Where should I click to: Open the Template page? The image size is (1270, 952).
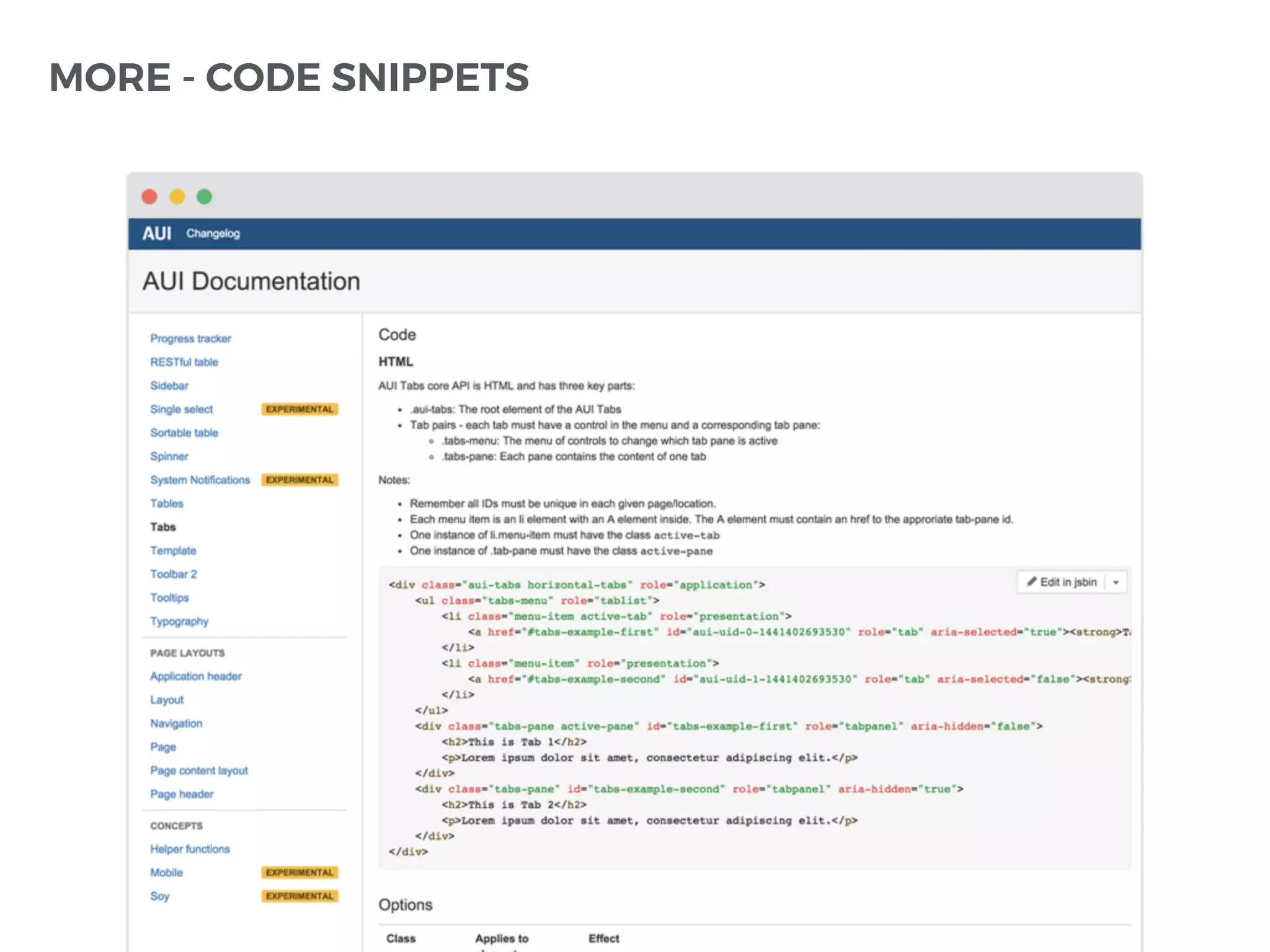pyautogui.click(x=173, y=550)
